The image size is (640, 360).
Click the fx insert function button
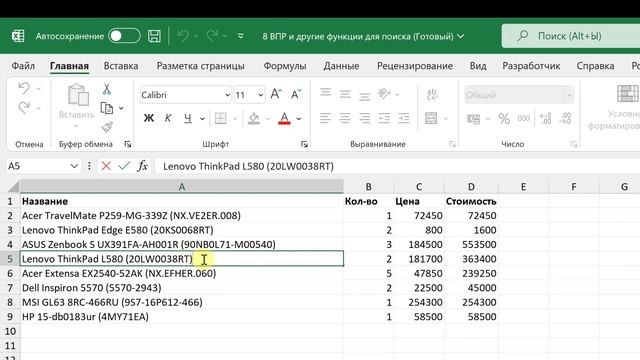(x=142, y=166)
